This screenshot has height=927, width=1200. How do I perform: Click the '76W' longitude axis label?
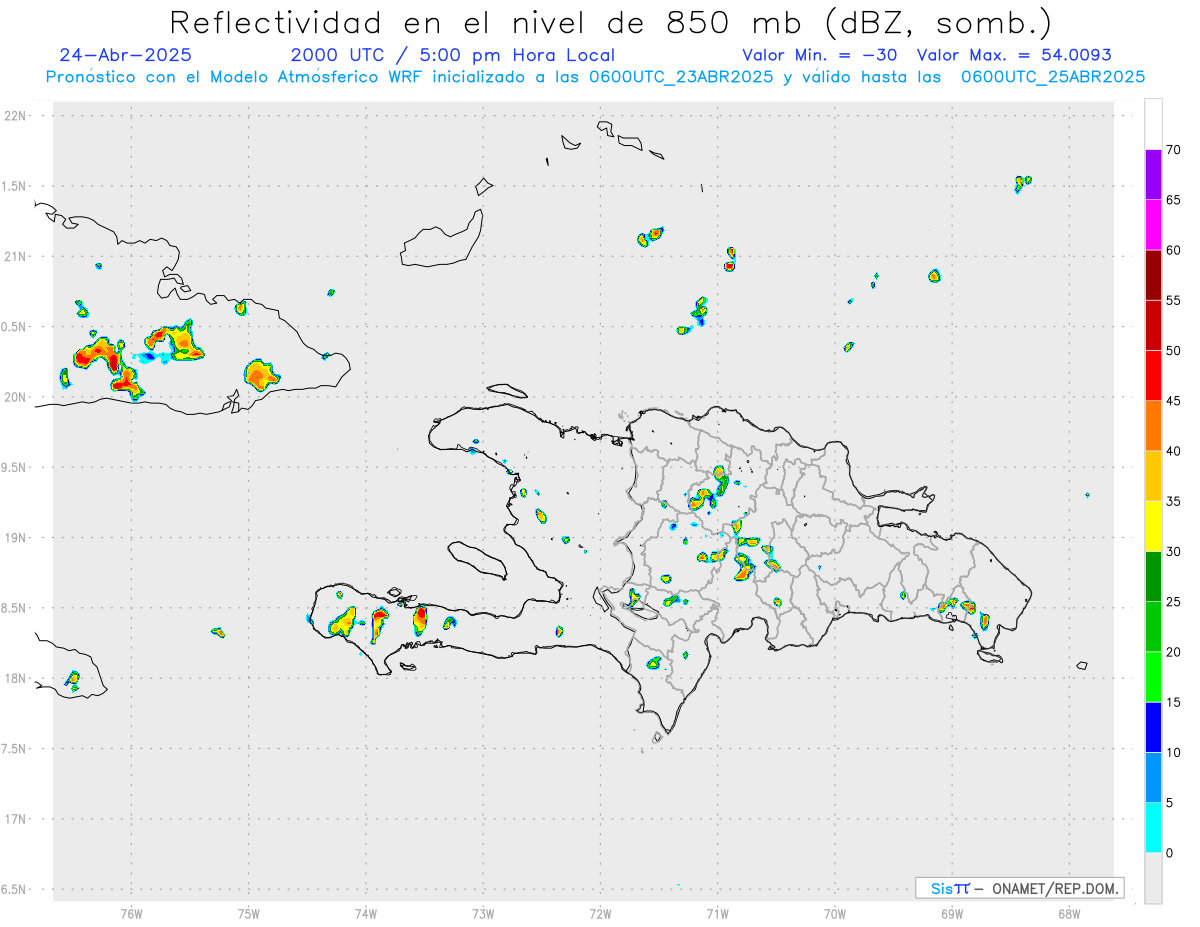tap(131, 914)
